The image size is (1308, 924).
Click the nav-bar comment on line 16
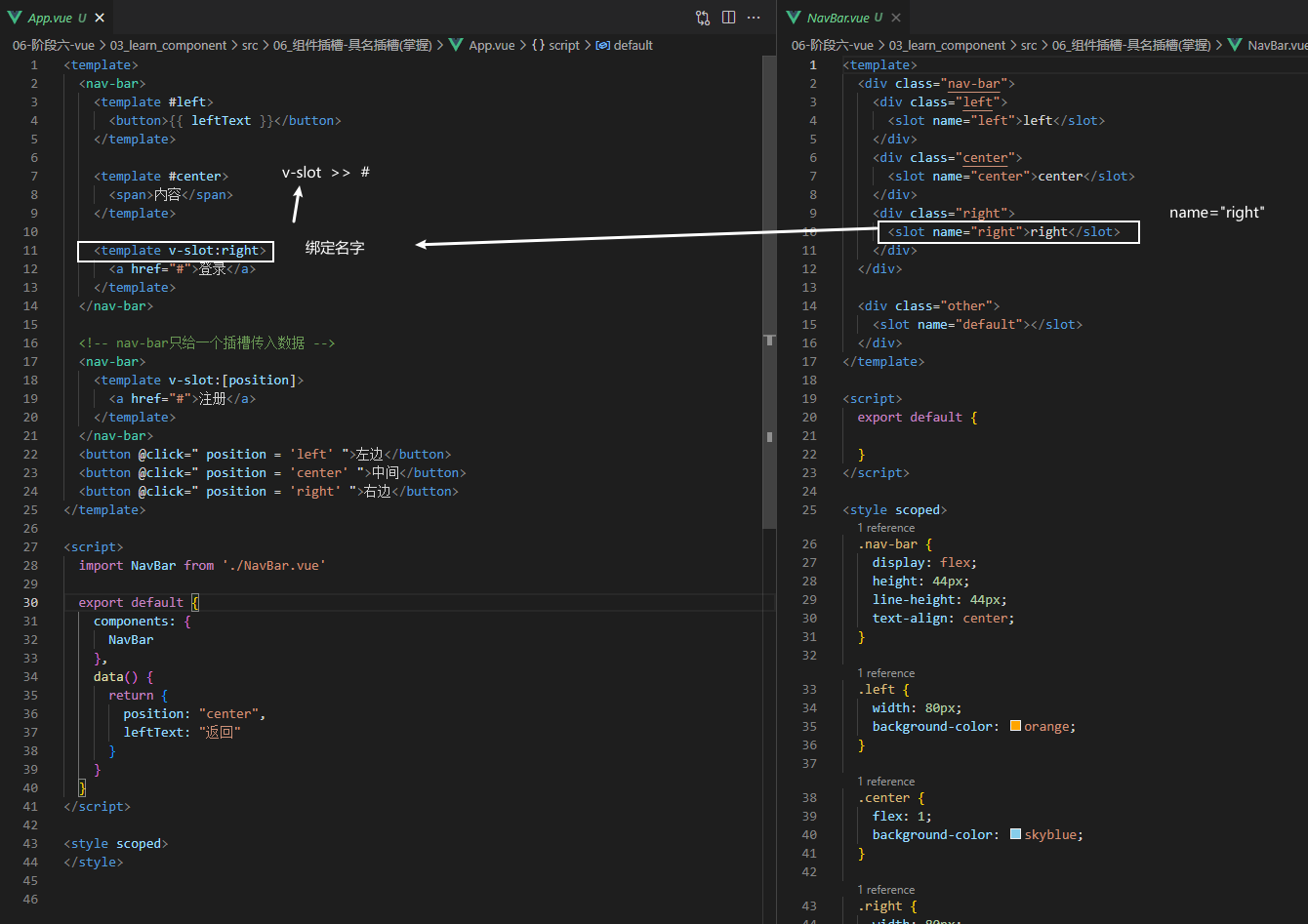pyautogui.click(x=207, y=342)
